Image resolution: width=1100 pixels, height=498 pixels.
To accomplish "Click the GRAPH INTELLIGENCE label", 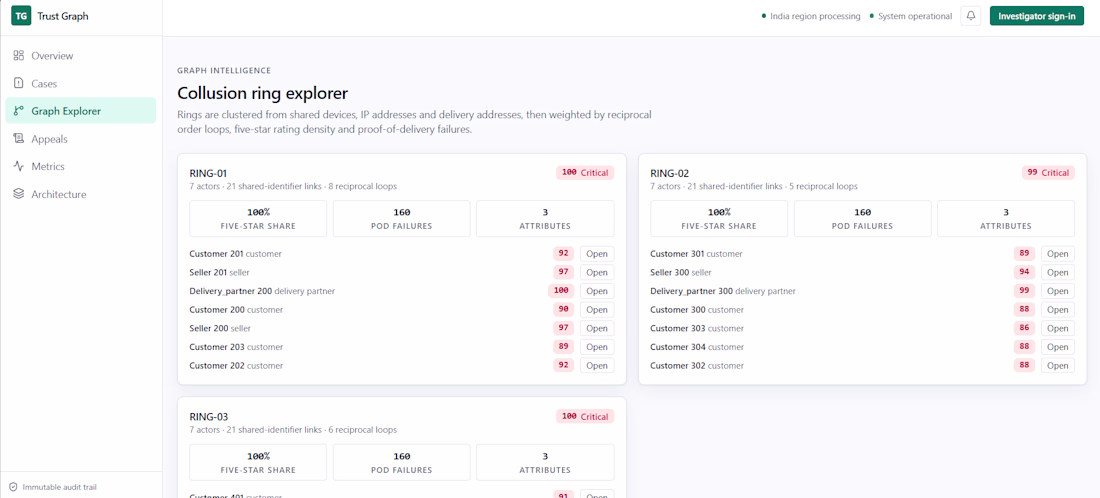I will tap(224, 70).
